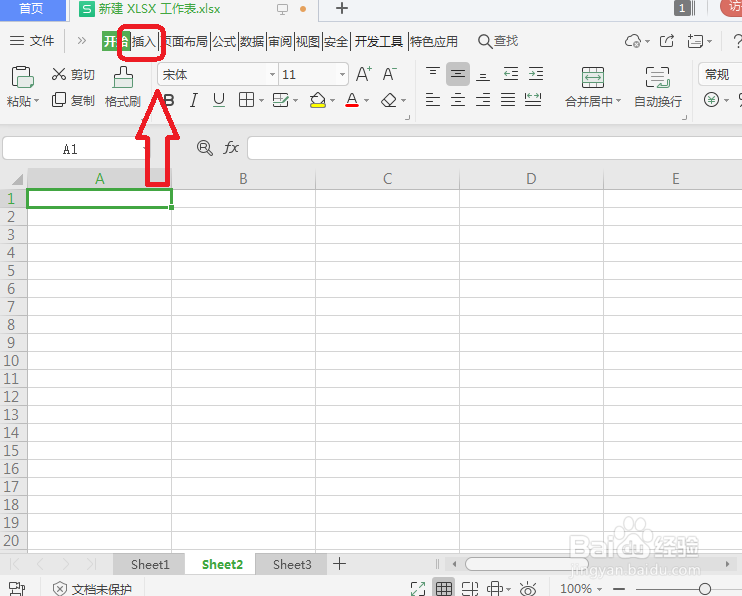Open the Find (查找) search
742x596 pixels.
coord(498,41)
